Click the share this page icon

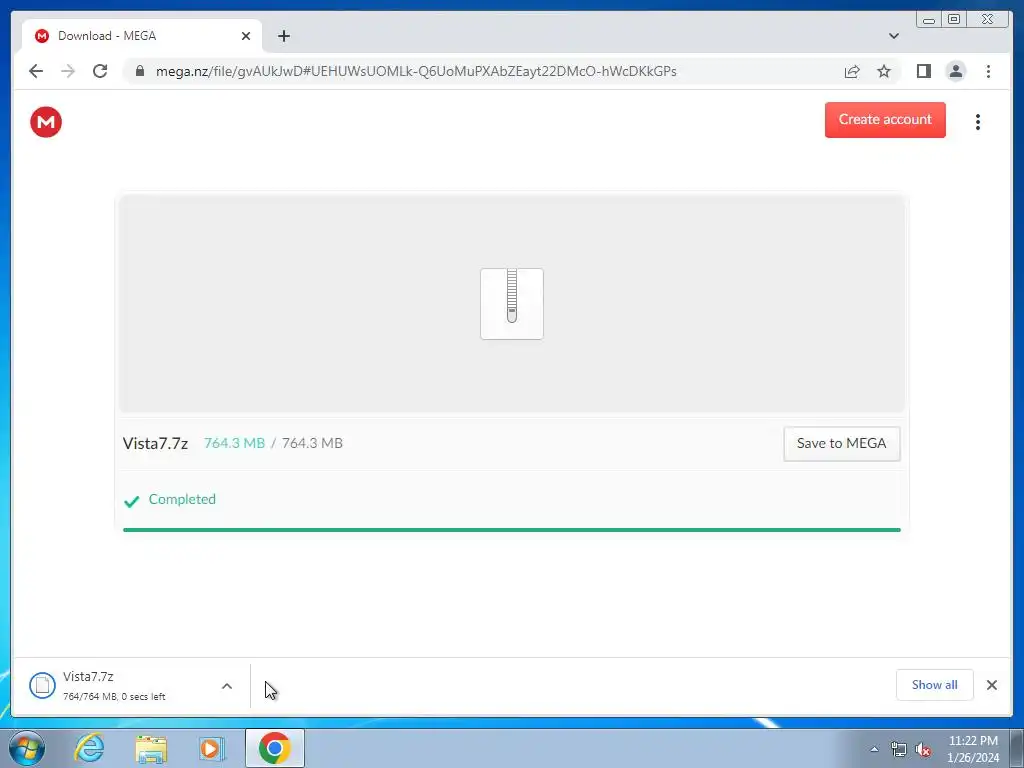pyautogui.click(x=852, y=71)
